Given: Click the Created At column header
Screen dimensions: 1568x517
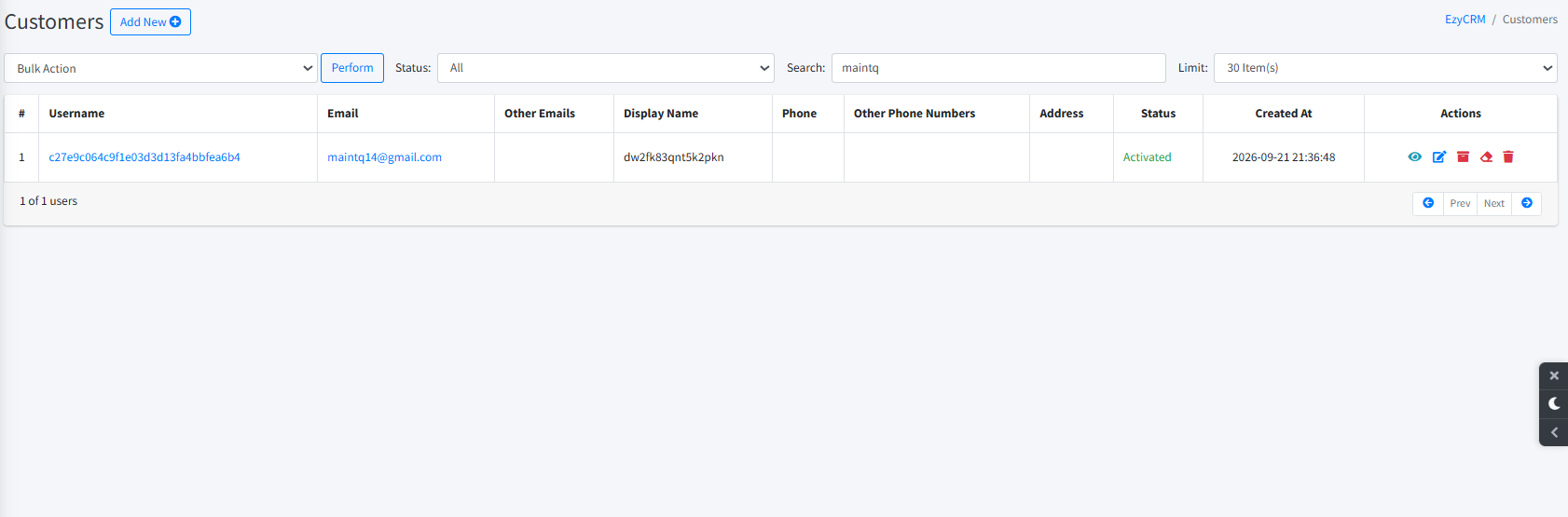Looking at the screenshot, I should tap(1284, 114).
